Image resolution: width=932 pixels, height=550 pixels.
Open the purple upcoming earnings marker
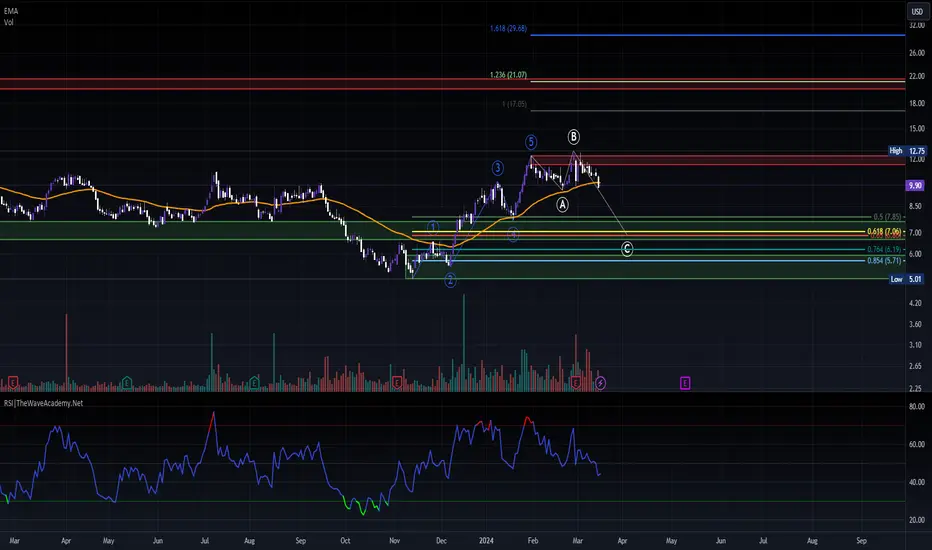[685, 383]
